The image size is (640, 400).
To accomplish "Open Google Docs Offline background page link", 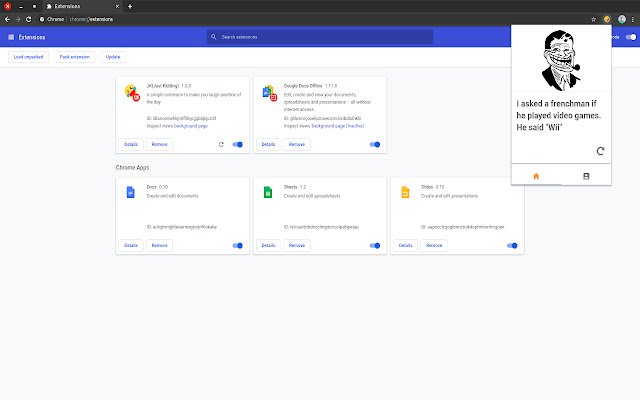I will point(338,126).
